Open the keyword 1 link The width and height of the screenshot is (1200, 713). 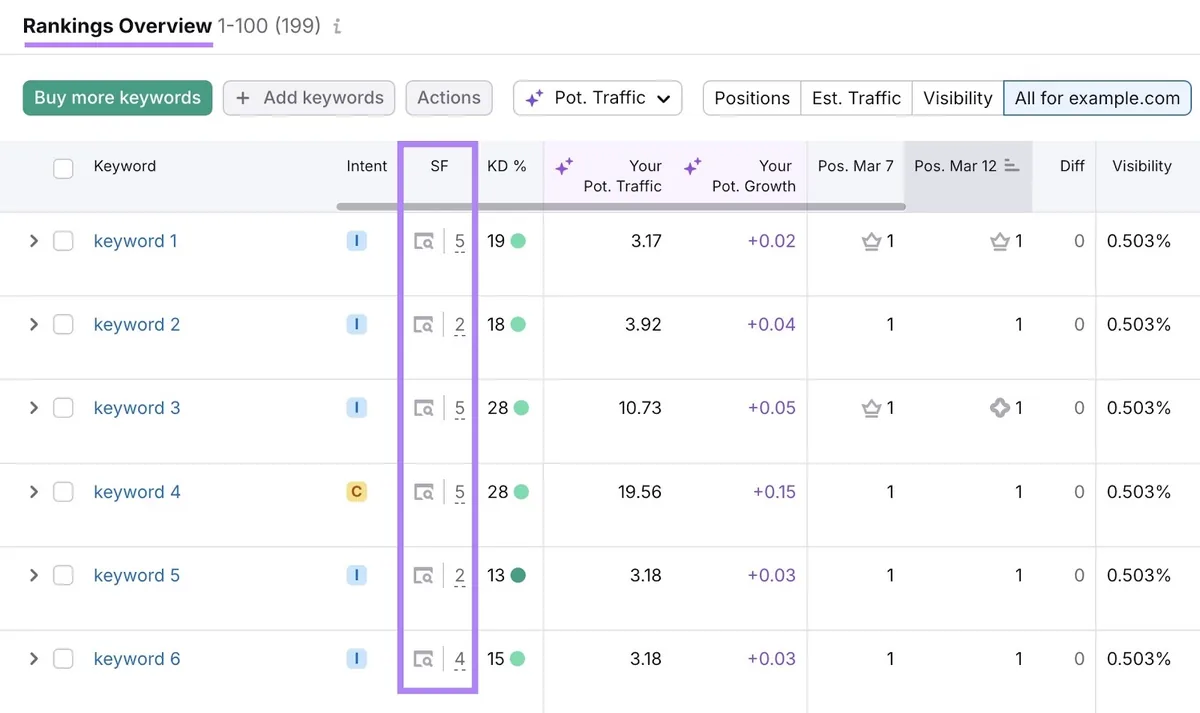(x=135, y=241)
